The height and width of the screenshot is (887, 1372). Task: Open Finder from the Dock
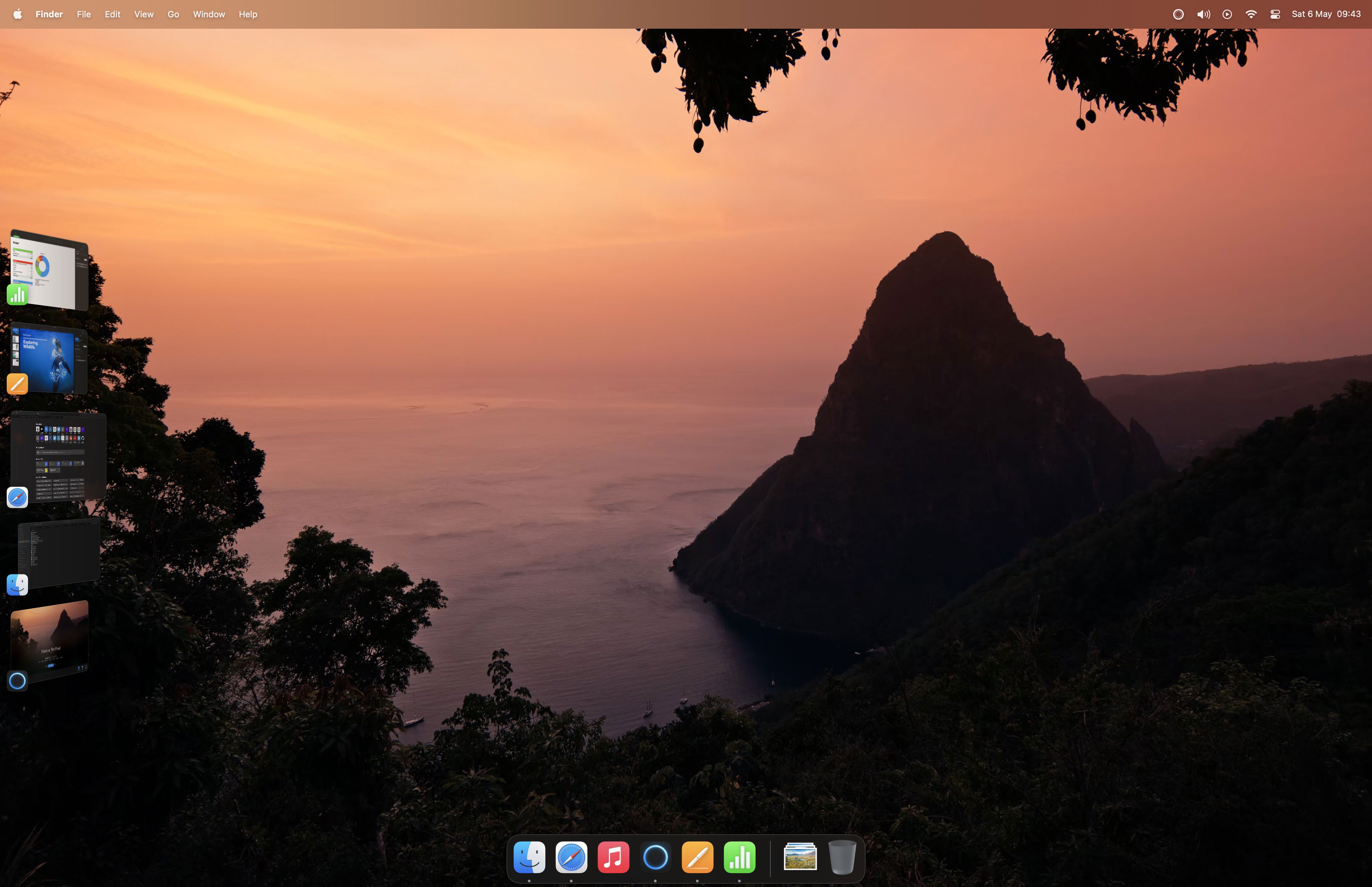[529, 857]
